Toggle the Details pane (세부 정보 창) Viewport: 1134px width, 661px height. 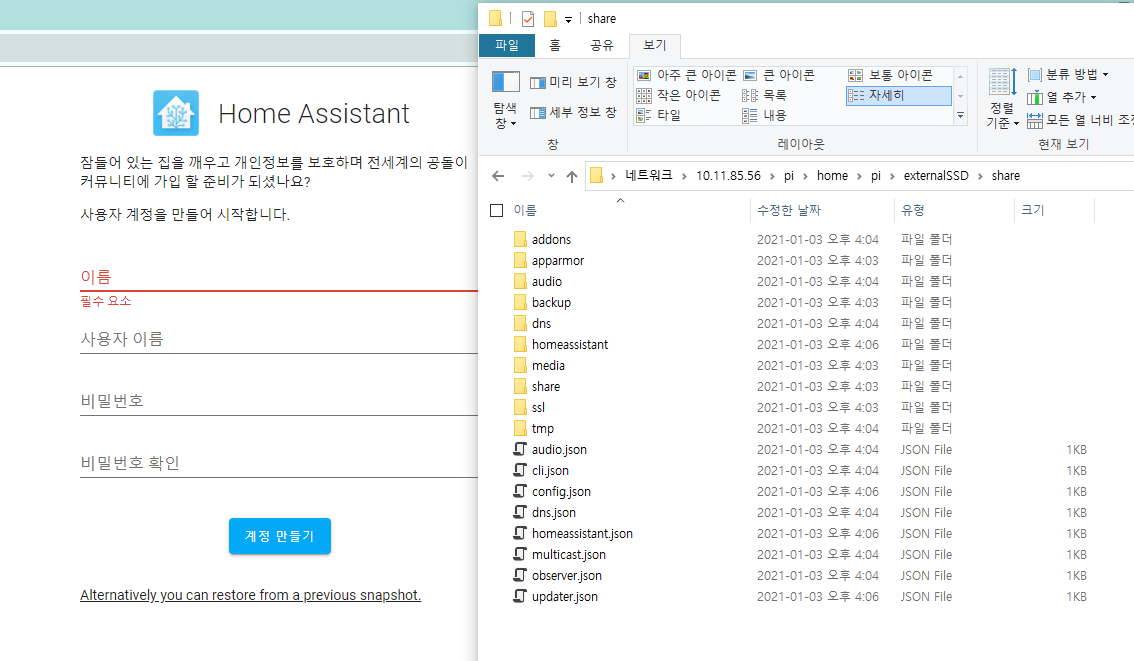[x=574, y=112]
